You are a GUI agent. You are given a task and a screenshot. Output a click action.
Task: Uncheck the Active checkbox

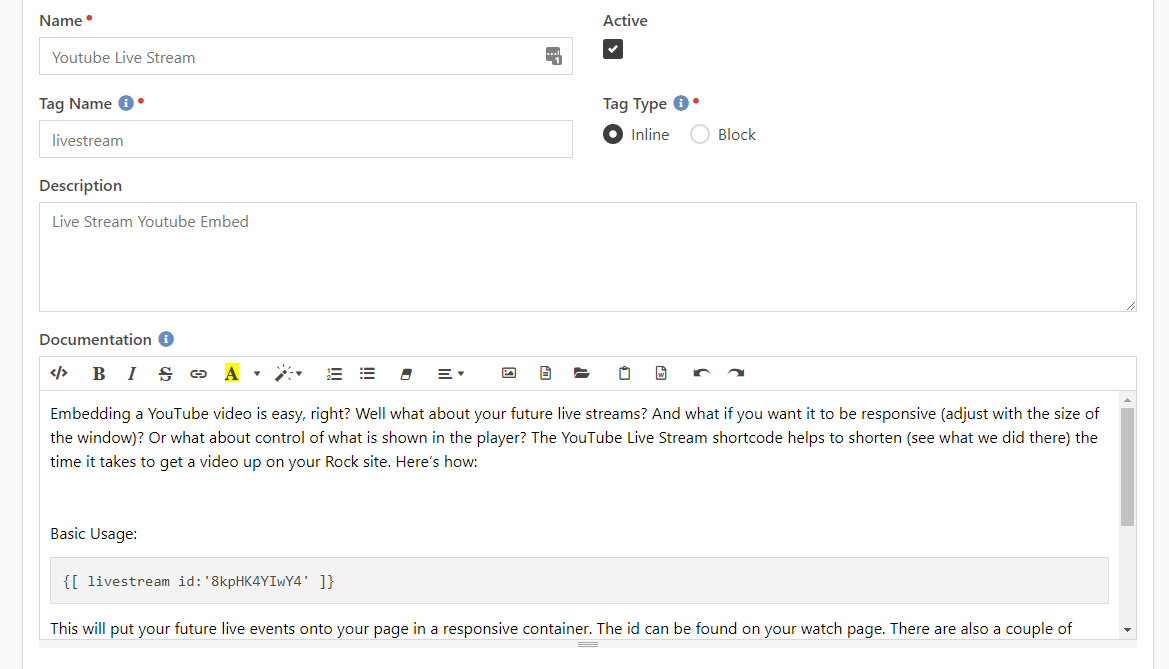coord(613,49)
